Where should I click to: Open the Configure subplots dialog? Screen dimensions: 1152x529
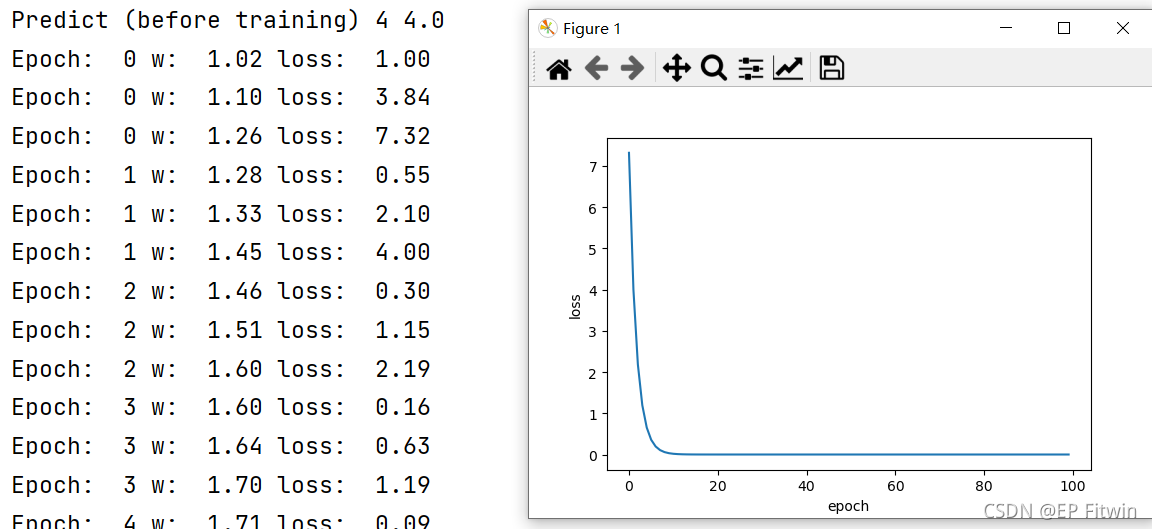[x=751, y=69]
